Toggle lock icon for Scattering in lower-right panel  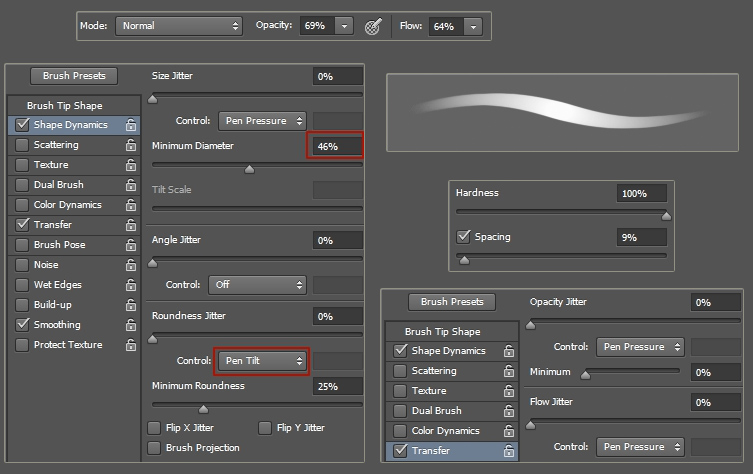tap(509, 371)
